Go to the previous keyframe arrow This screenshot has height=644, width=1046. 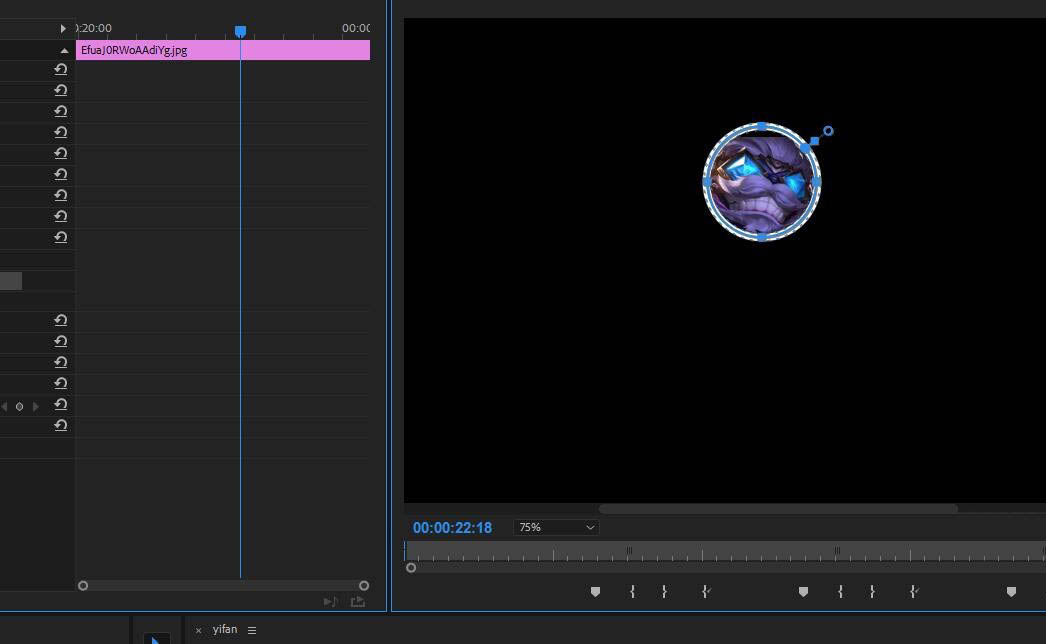pyautogui.click(x=4, y=406)
